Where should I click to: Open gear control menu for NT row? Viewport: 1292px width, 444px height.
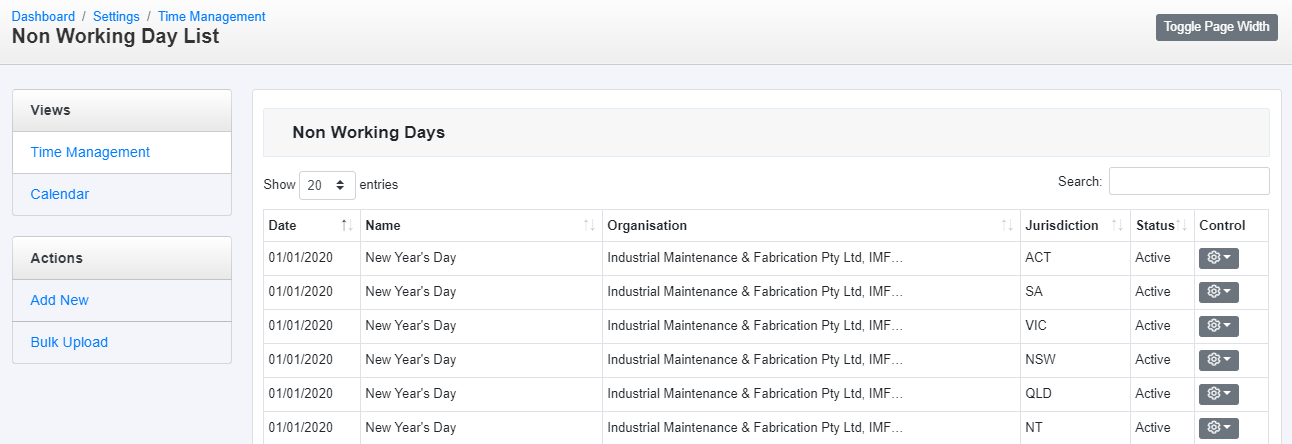(x=1218, y=428)
